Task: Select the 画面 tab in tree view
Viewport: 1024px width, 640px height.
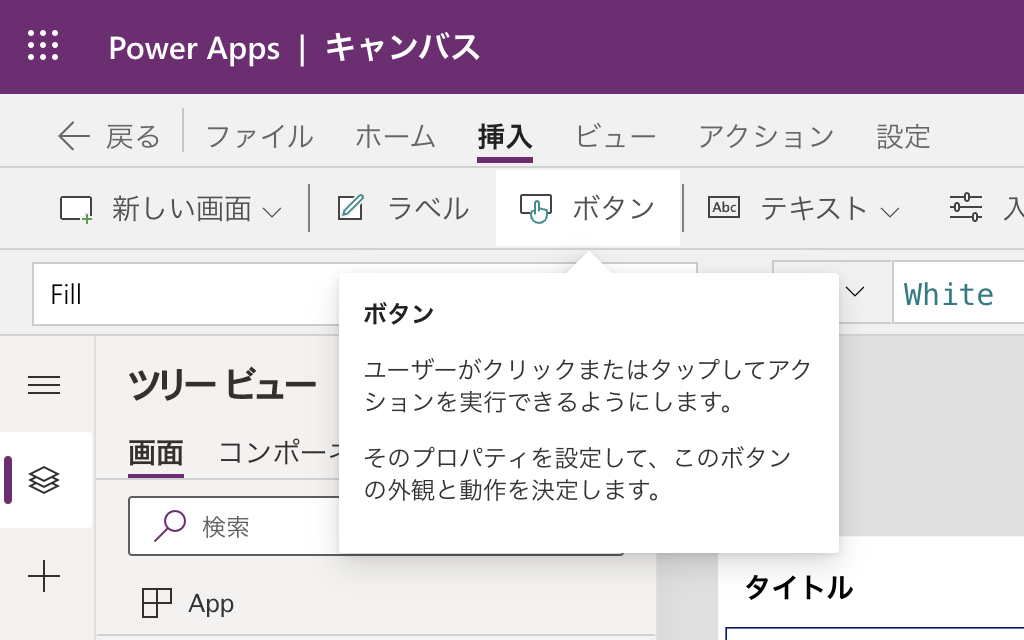Action: (156, 453)
